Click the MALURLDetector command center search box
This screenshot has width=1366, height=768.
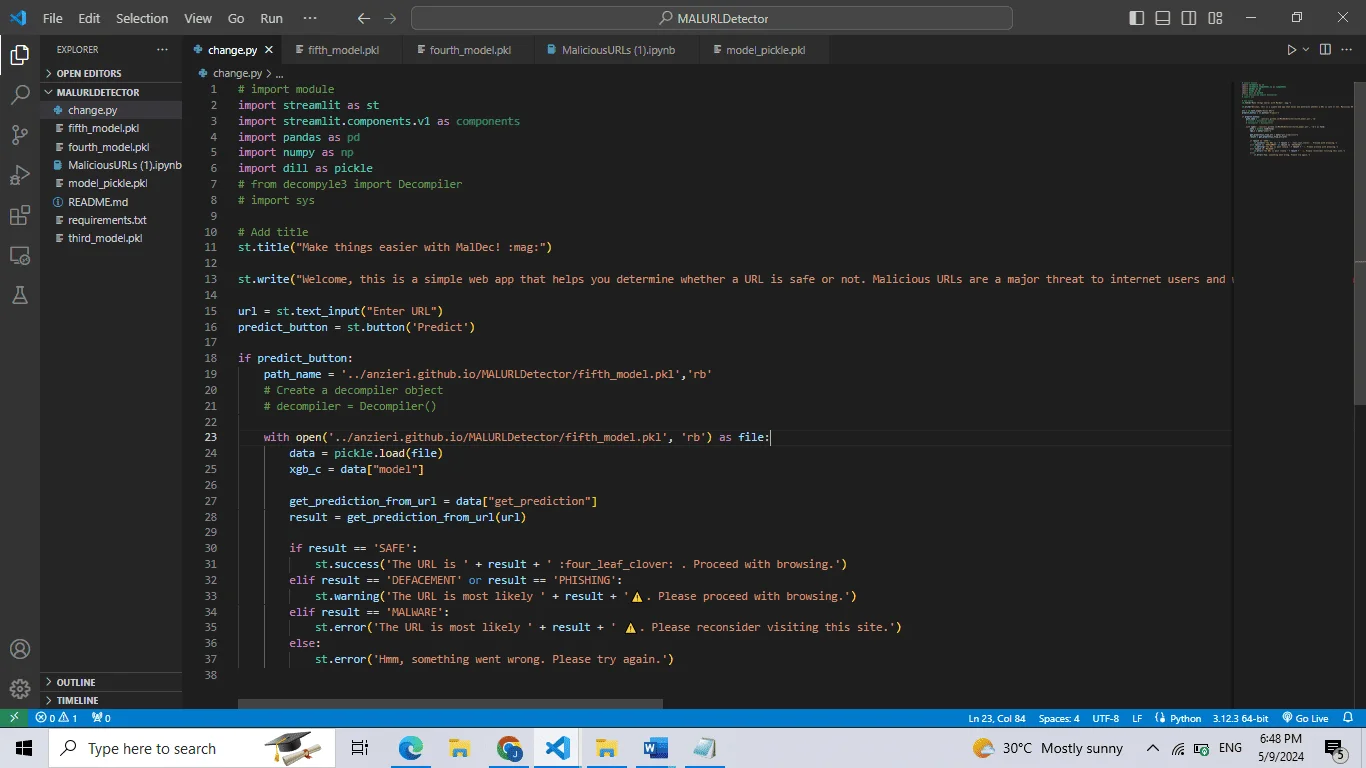tap(712, 18)
